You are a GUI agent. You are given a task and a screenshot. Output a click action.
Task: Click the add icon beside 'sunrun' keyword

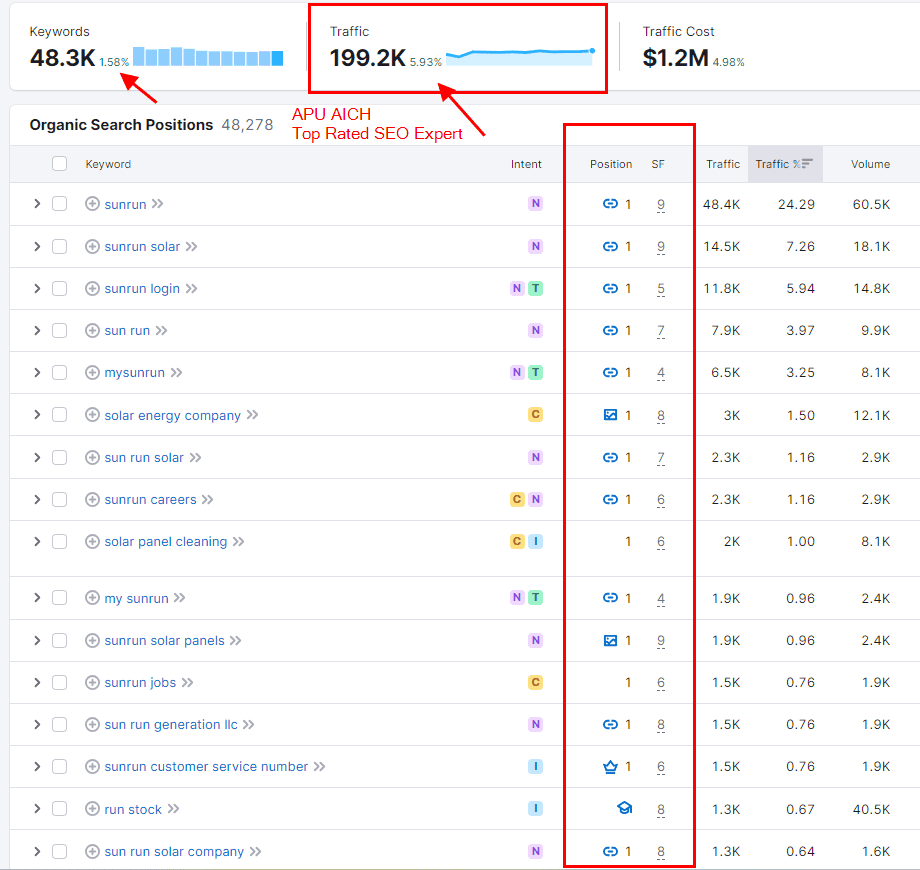pyautogui.click(x=92, y=204)
